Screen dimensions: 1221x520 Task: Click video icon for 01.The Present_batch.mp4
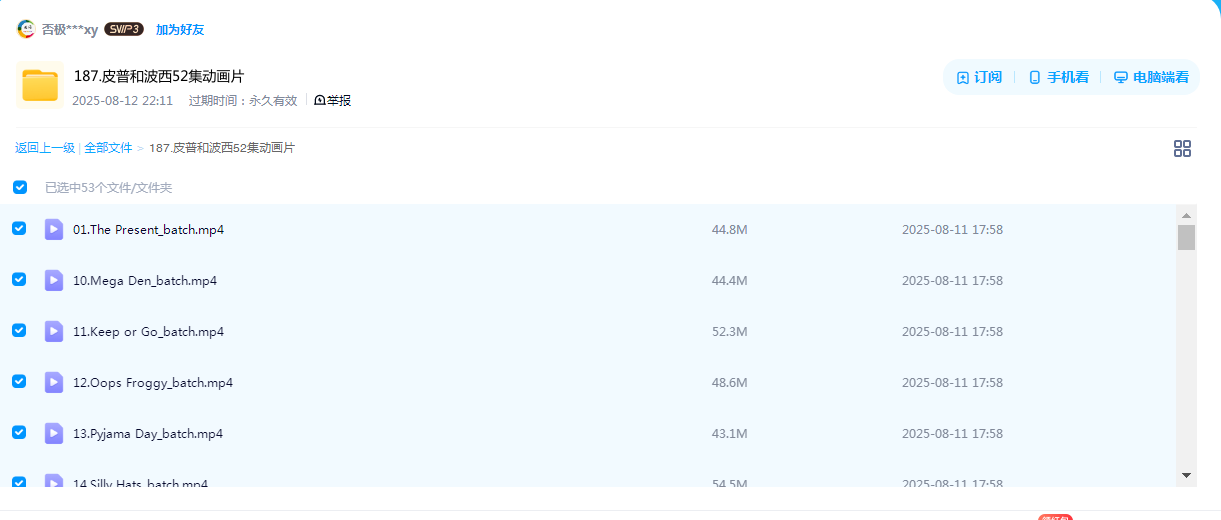[54, 229]
